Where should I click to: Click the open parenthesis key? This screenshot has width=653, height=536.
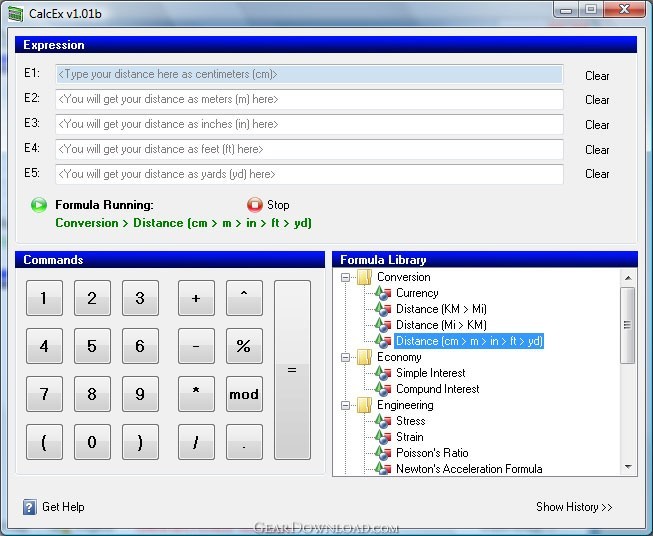pyautogui.click(x=44, y=442)
